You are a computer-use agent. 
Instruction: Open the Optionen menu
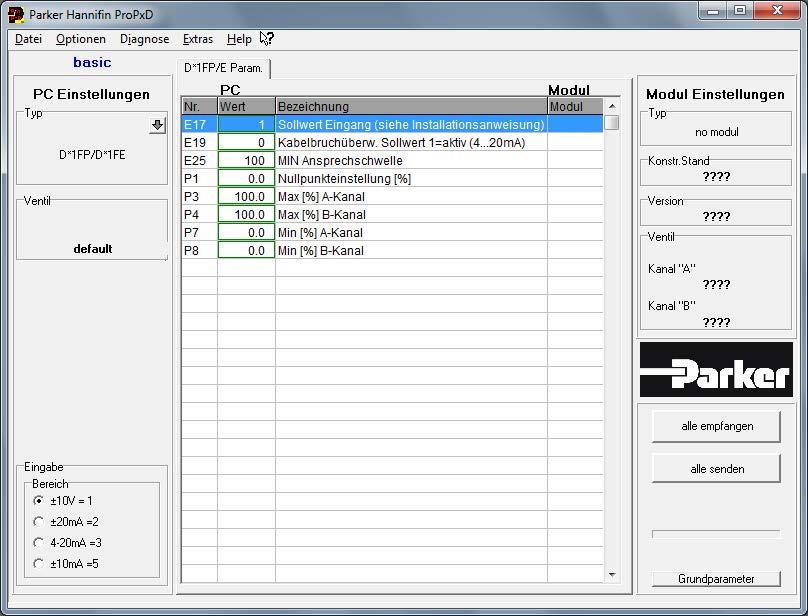click(81, 39)
